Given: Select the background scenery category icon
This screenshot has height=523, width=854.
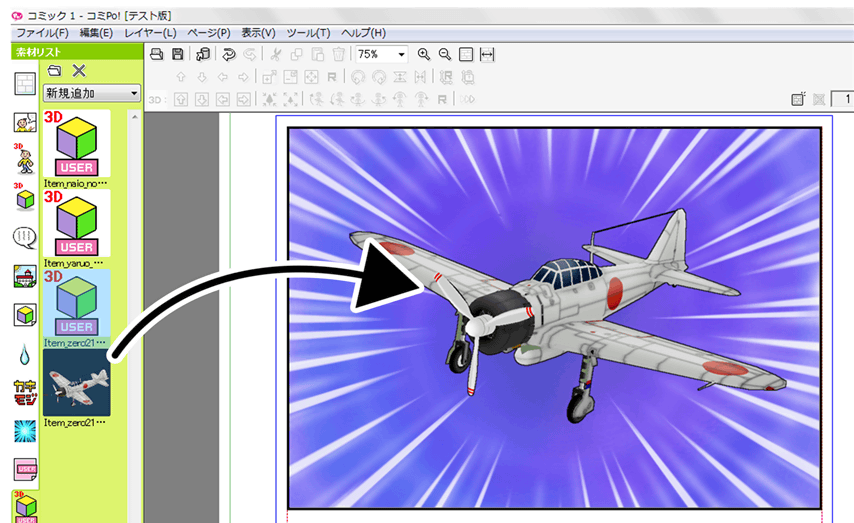Looking at the screenshot, I should coord(25,276).
